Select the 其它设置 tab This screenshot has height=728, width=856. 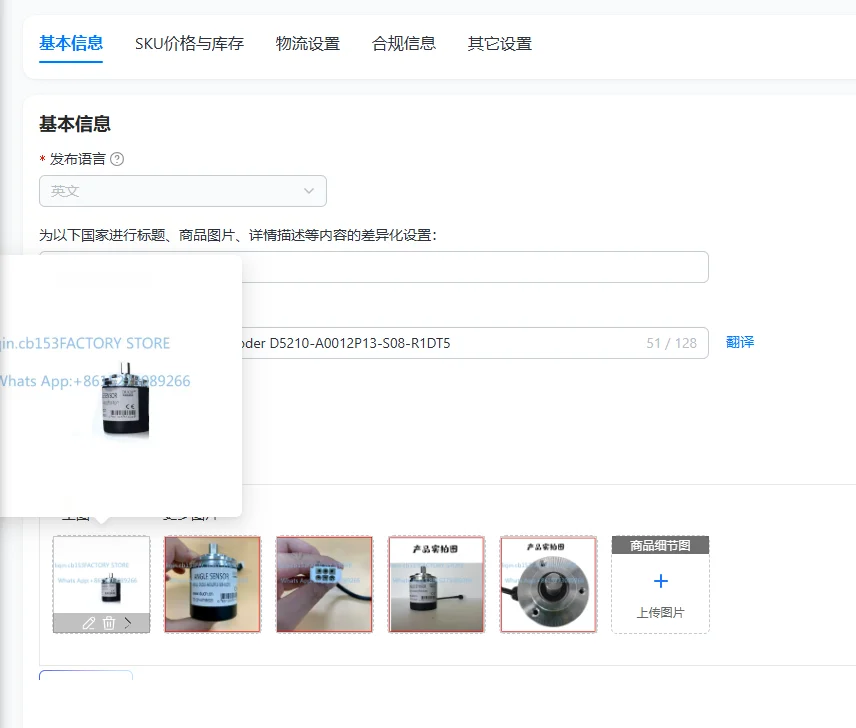click(500, 44)
